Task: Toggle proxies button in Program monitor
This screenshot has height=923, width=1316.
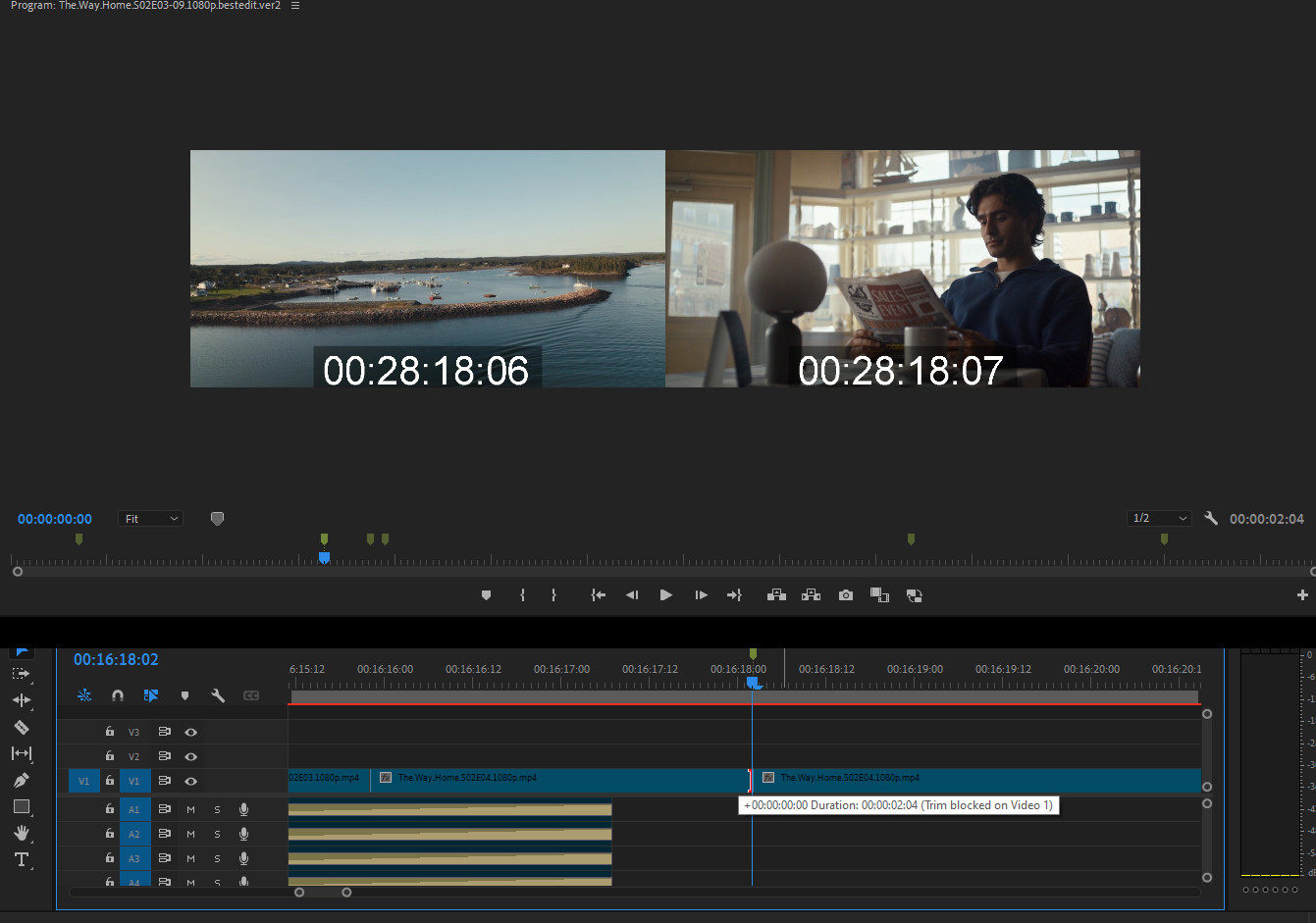Action: 914,595
